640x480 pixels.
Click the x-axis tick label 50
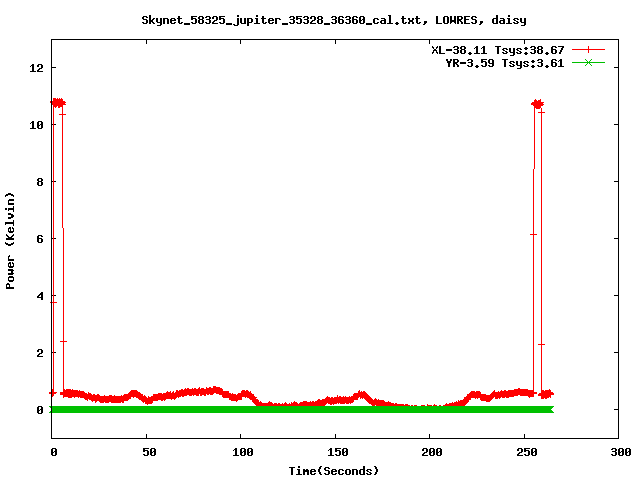pyautogui.click(x=149, y=452)
